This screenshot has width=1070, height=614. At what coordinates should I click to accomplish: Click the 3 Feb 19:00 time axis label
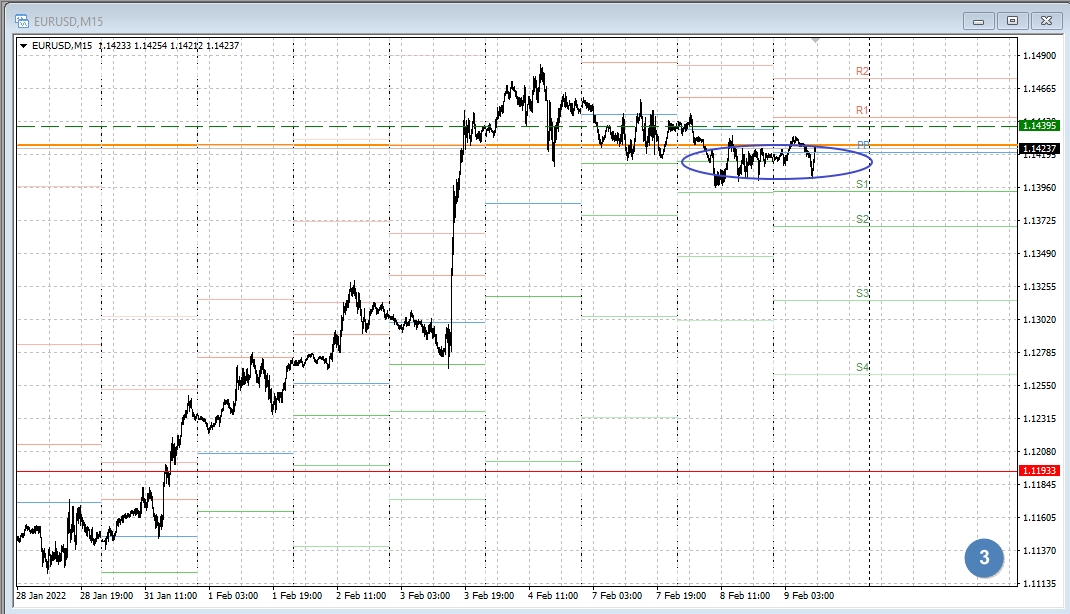[490, 596]
